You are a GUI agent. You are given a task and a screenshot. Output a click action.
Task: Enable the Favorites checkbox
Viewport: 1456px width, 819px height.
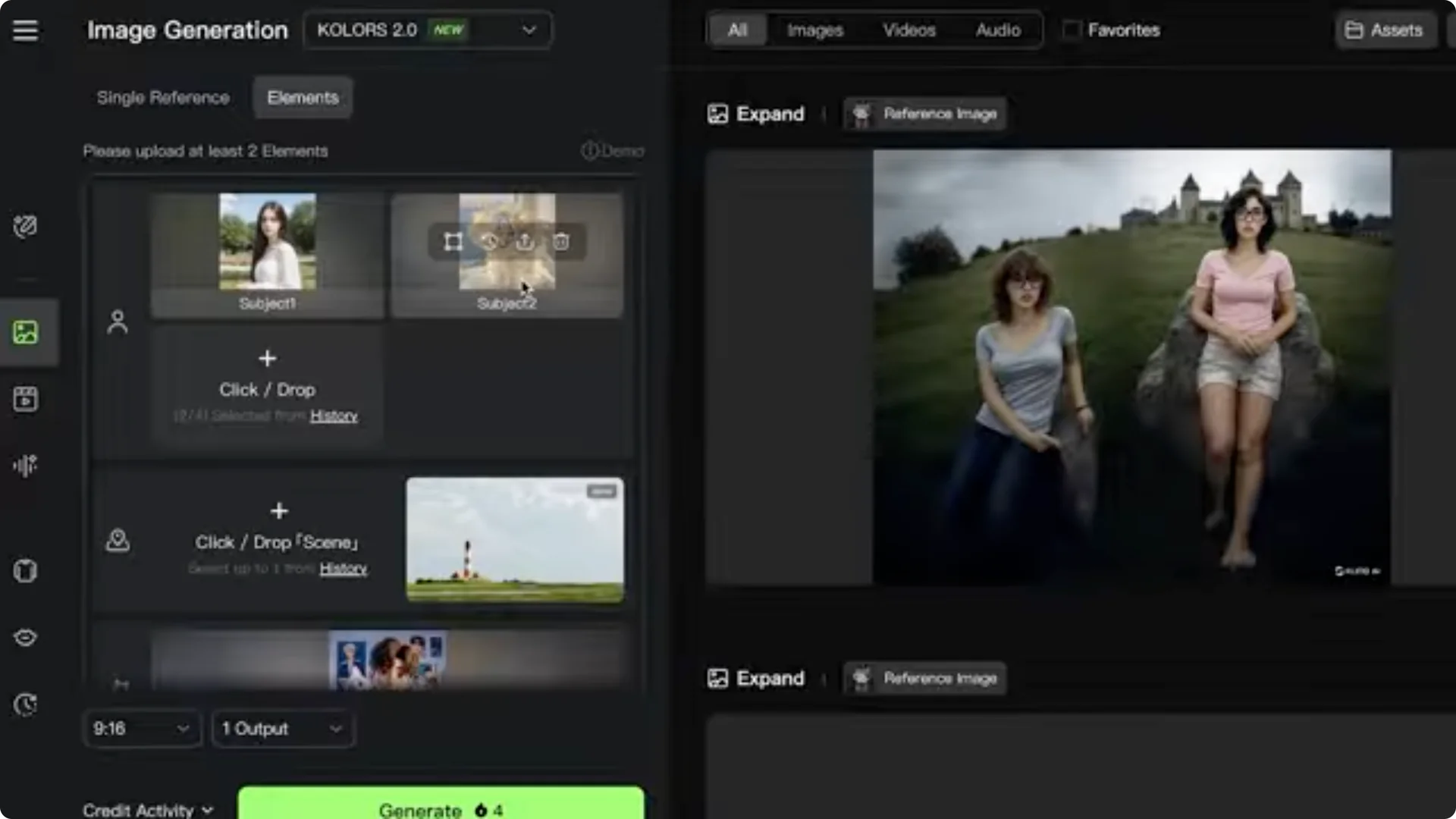click(1071, 30)
